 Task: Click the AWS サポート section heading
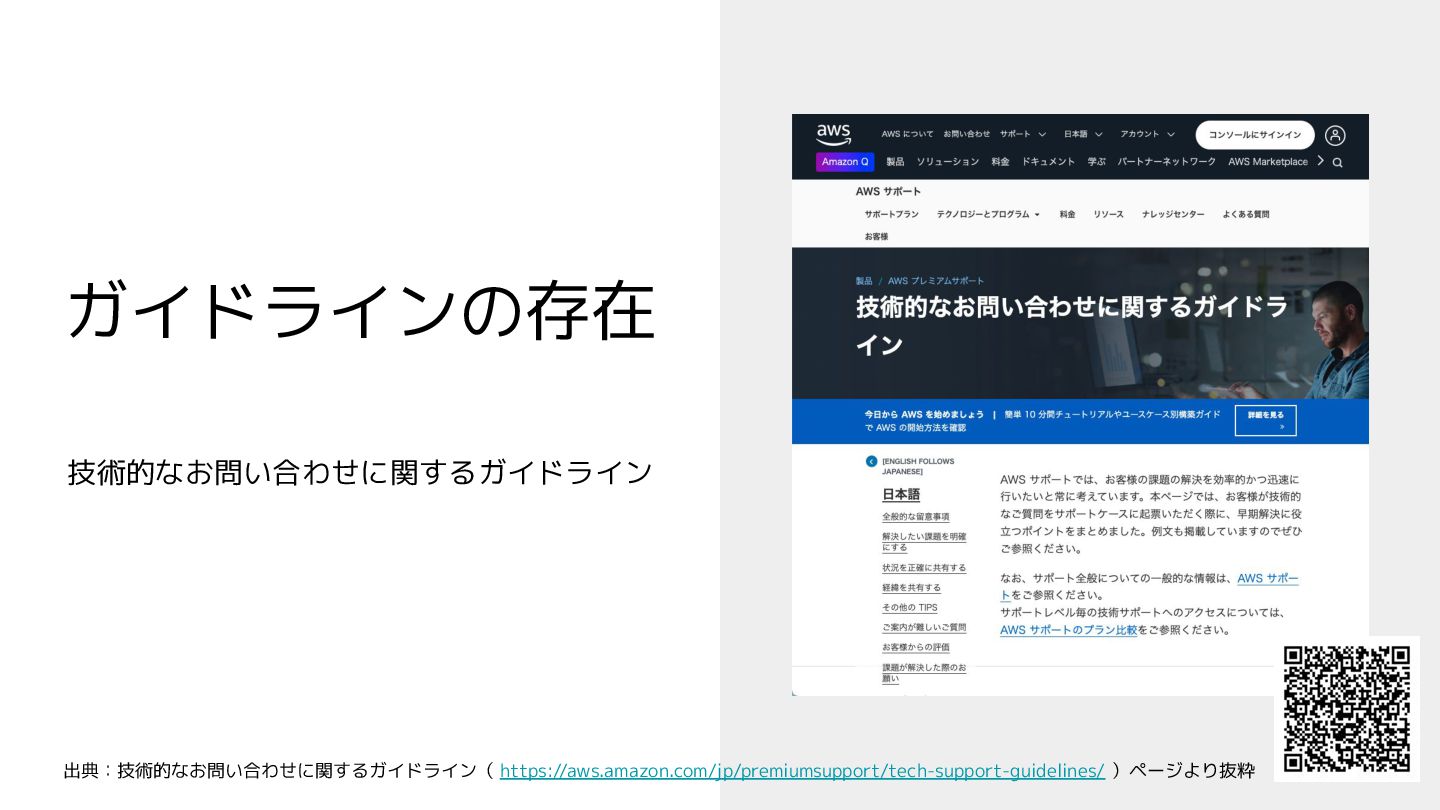click(x=888, y=191)
